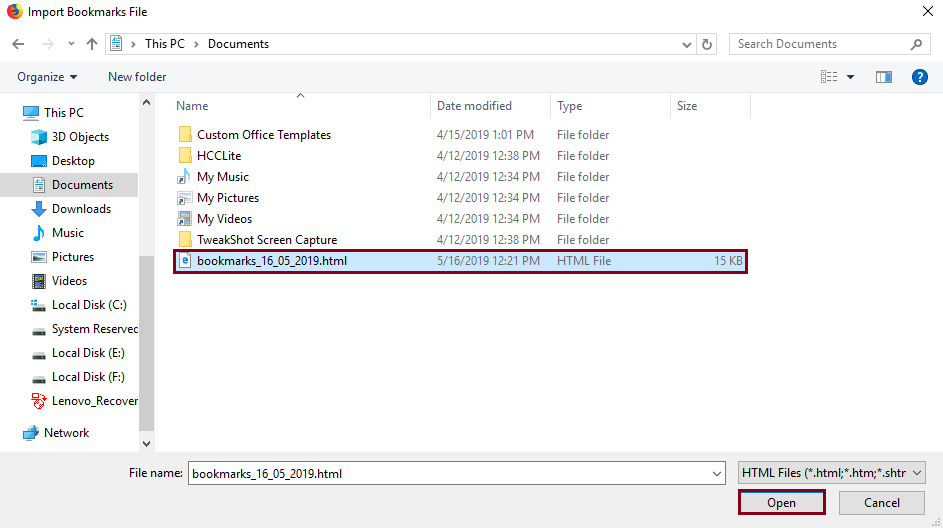The image size is (943, 528).
Task: Open System Reserved drive in the sidebar
Action: [94, 329]
